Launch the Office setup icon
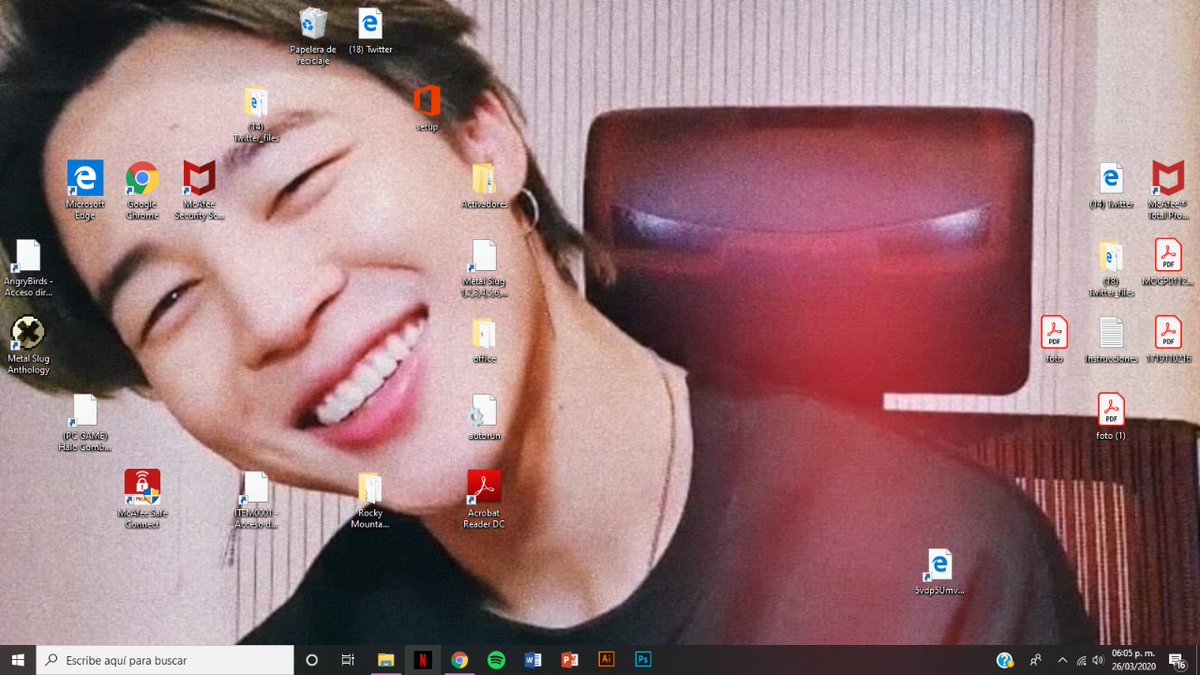The height and width of the screenshot is (675, 1200). tap(427, 101)
